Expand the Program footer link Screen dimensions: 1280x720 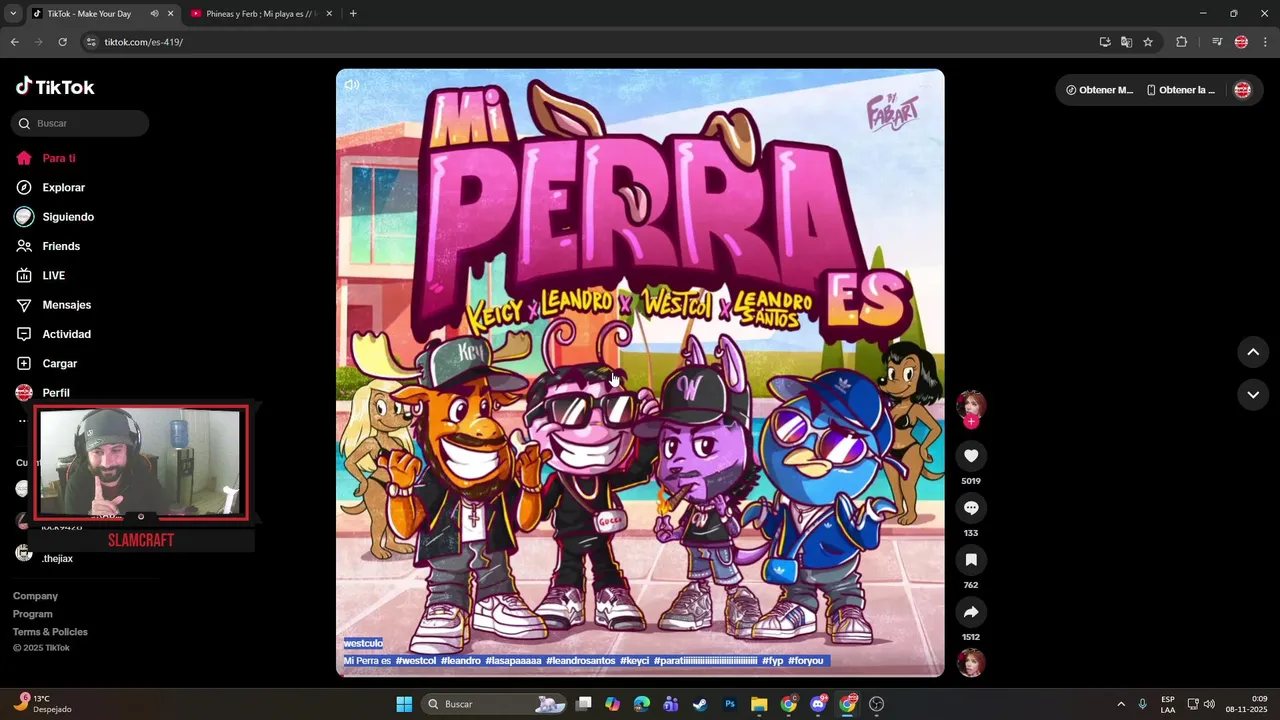pos(33,614)
